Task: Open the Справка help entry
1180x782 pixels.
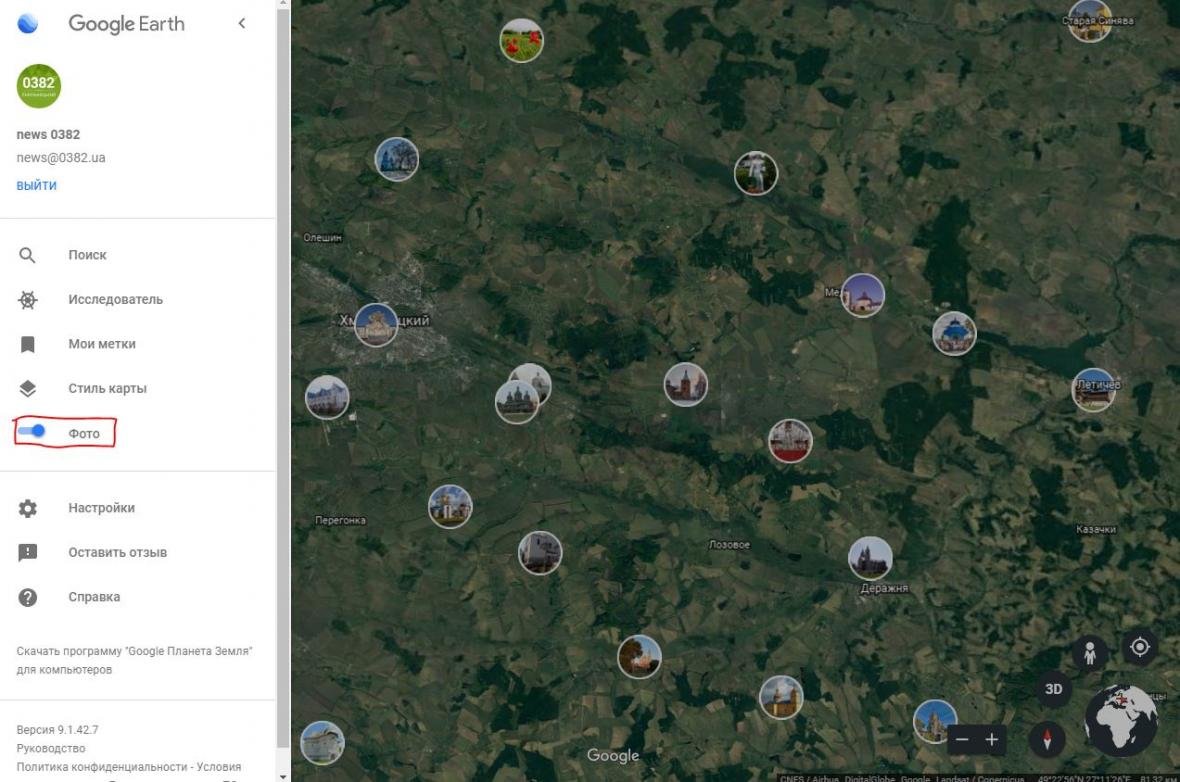Action: point(94,597)
